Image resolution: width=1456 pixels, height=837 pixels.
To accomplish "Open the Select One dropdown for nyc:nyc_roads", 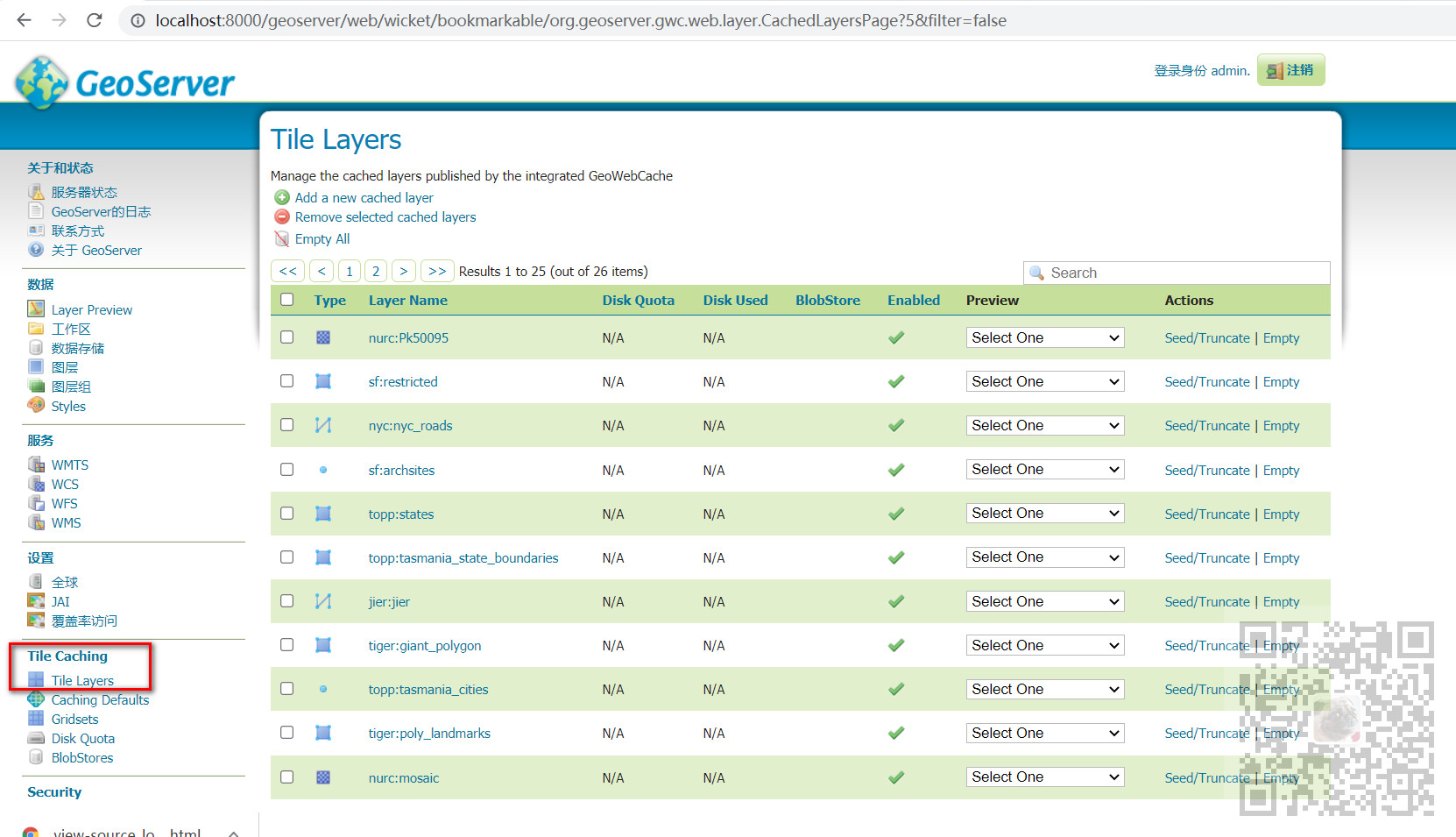I will click(x=1044, y=424).
